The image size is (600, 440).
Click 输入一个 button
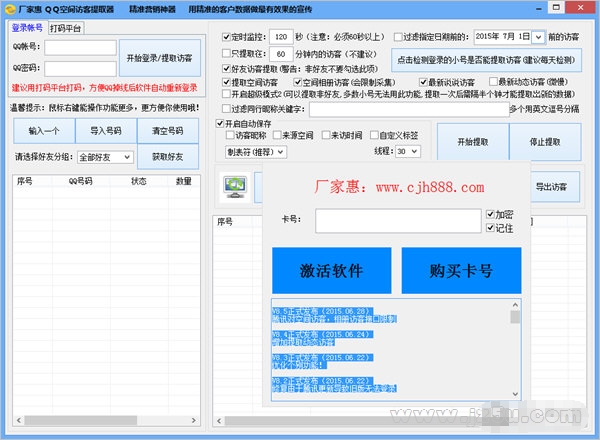[44, 131]
